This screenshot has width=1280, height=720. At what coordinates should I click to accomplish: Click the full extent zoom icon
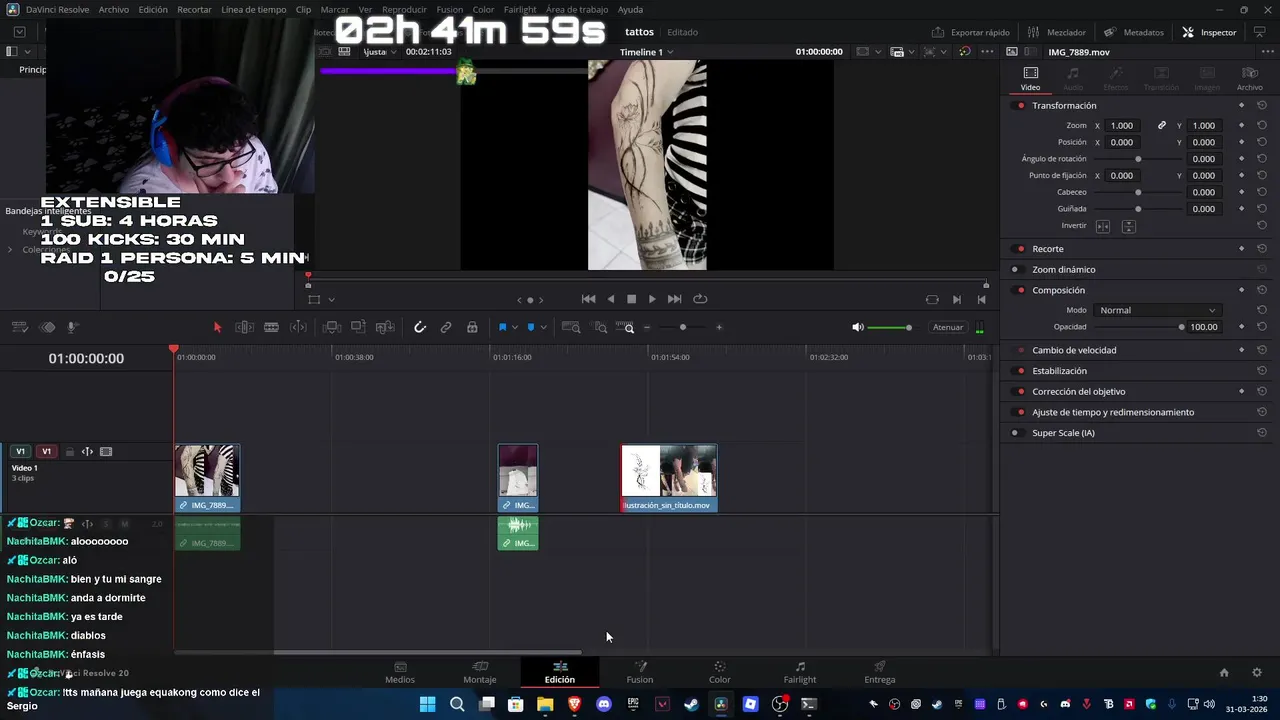pos(571,327)
